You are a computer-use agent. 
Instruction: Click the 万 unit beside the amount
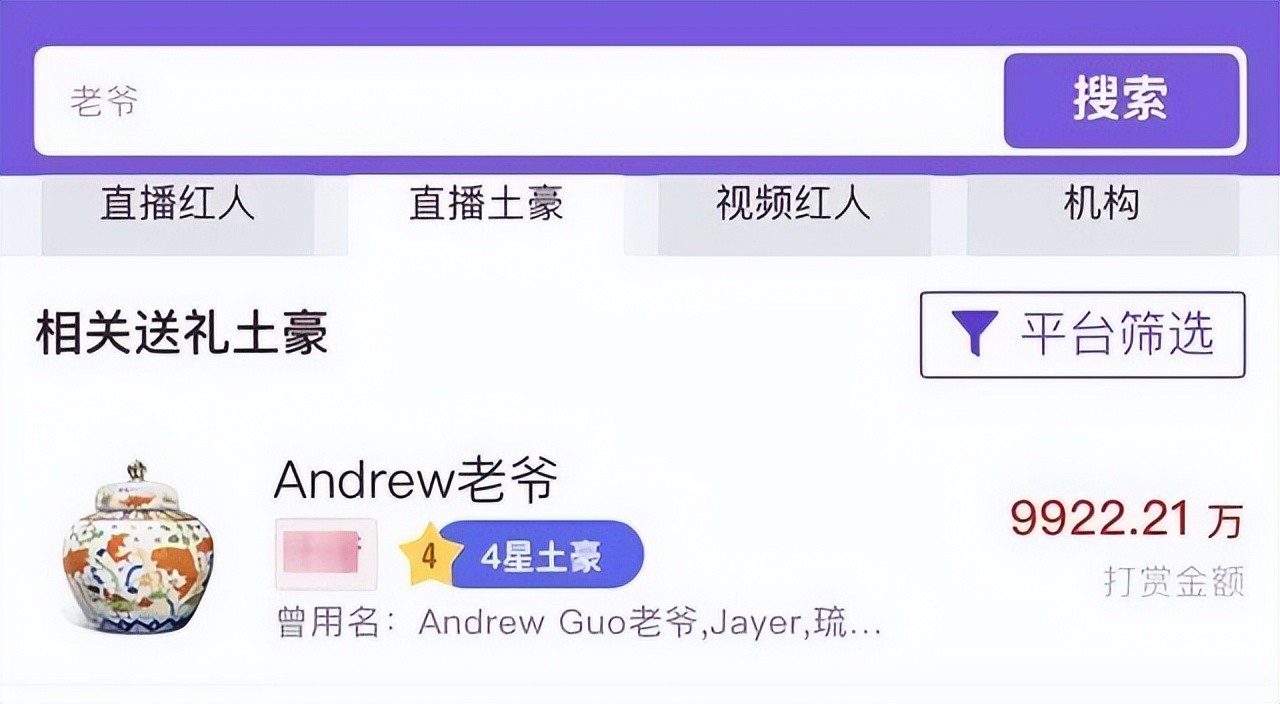1225,521
